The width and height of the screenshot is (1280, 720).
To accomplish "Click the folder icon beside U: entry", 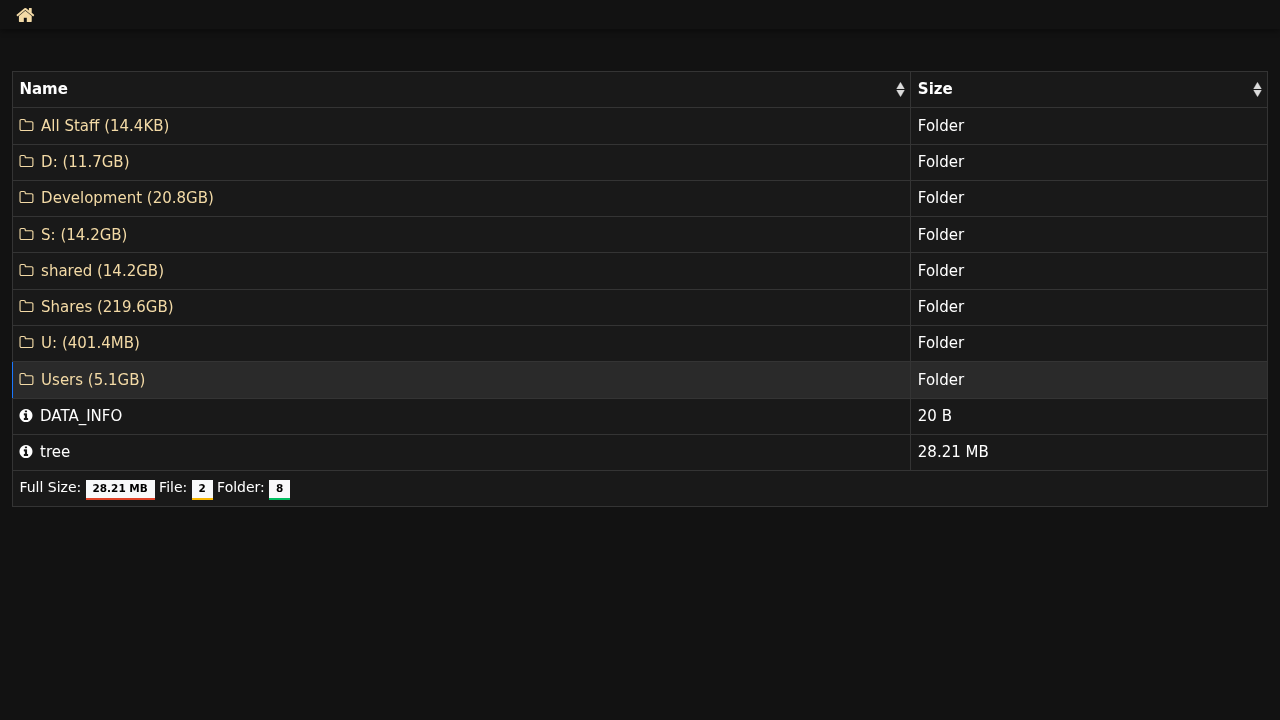I will [27, 343].
